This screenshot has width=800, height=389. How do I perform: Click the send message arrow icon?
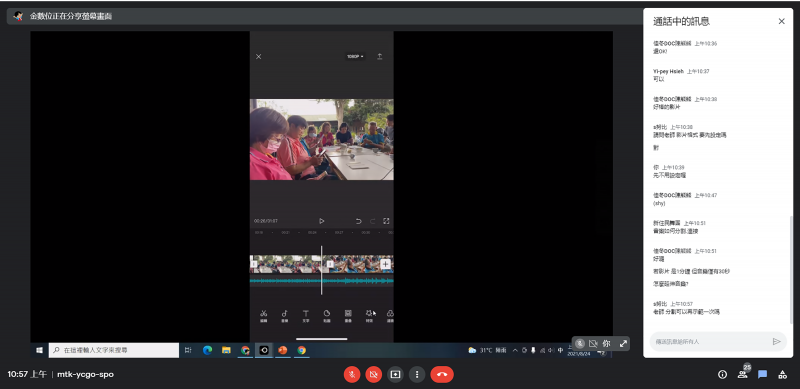click(777, 342)
